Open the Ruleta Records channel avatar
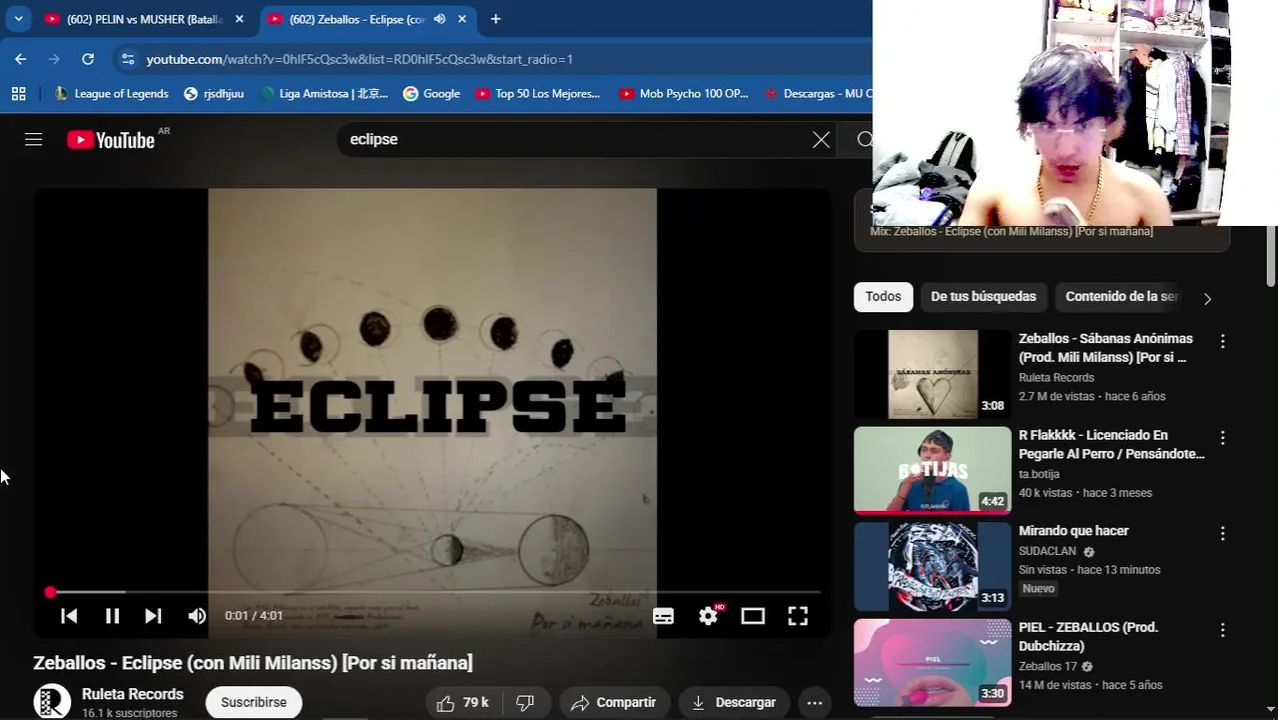 (52, 702)
